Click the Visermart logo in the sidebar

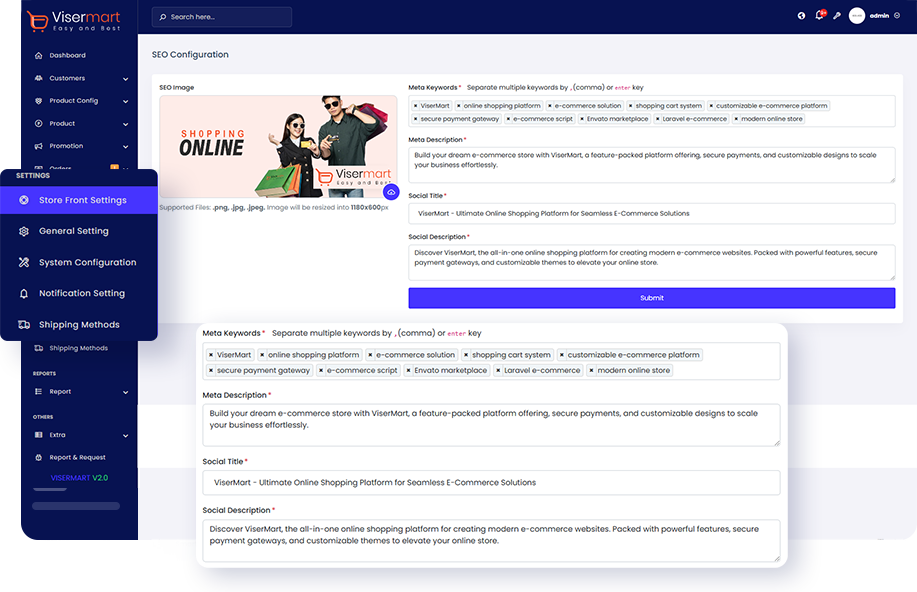(74, 20)
